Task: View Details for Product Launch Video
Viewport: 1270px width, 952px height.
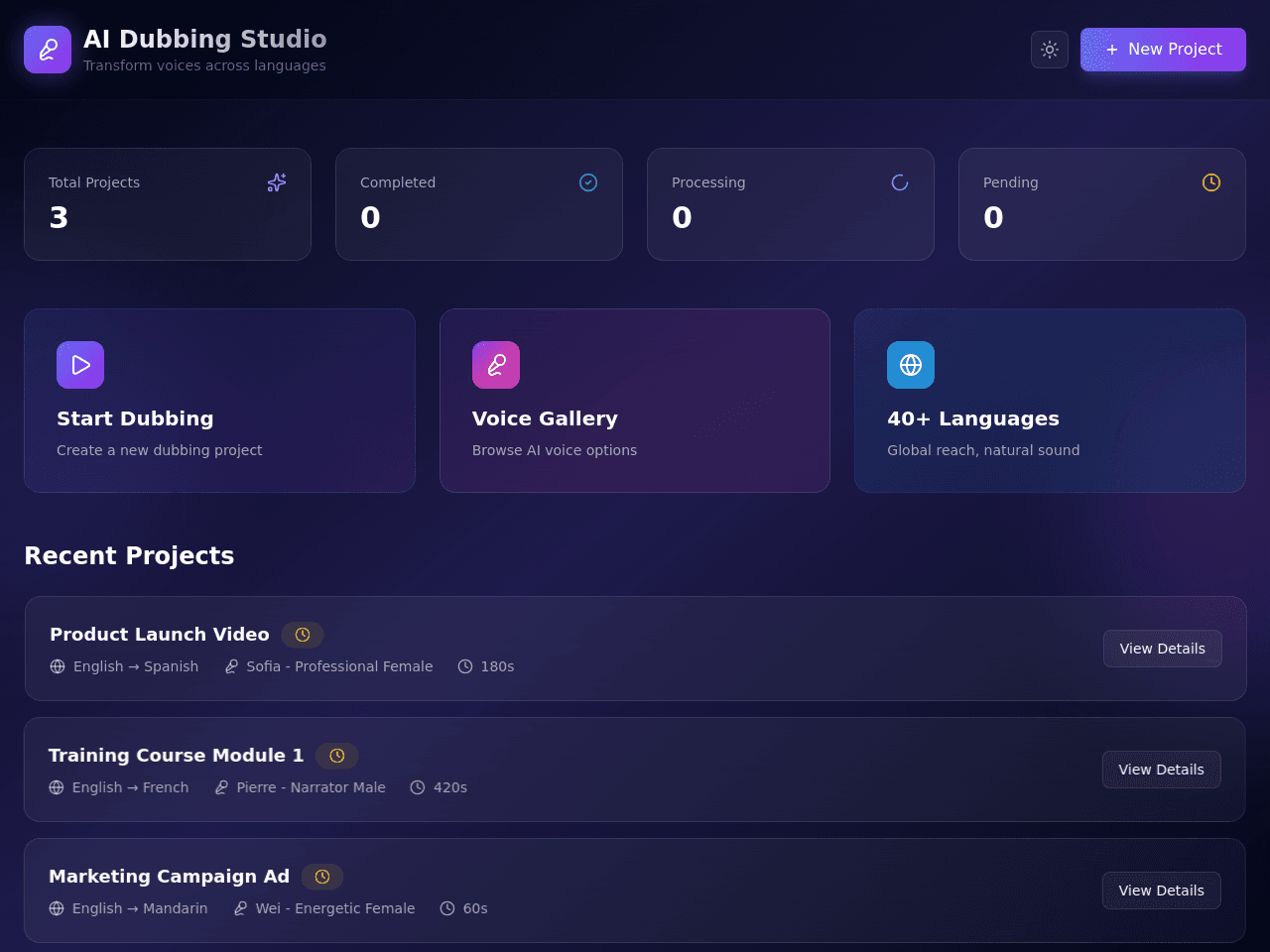Action: (x=1163, y=649)
